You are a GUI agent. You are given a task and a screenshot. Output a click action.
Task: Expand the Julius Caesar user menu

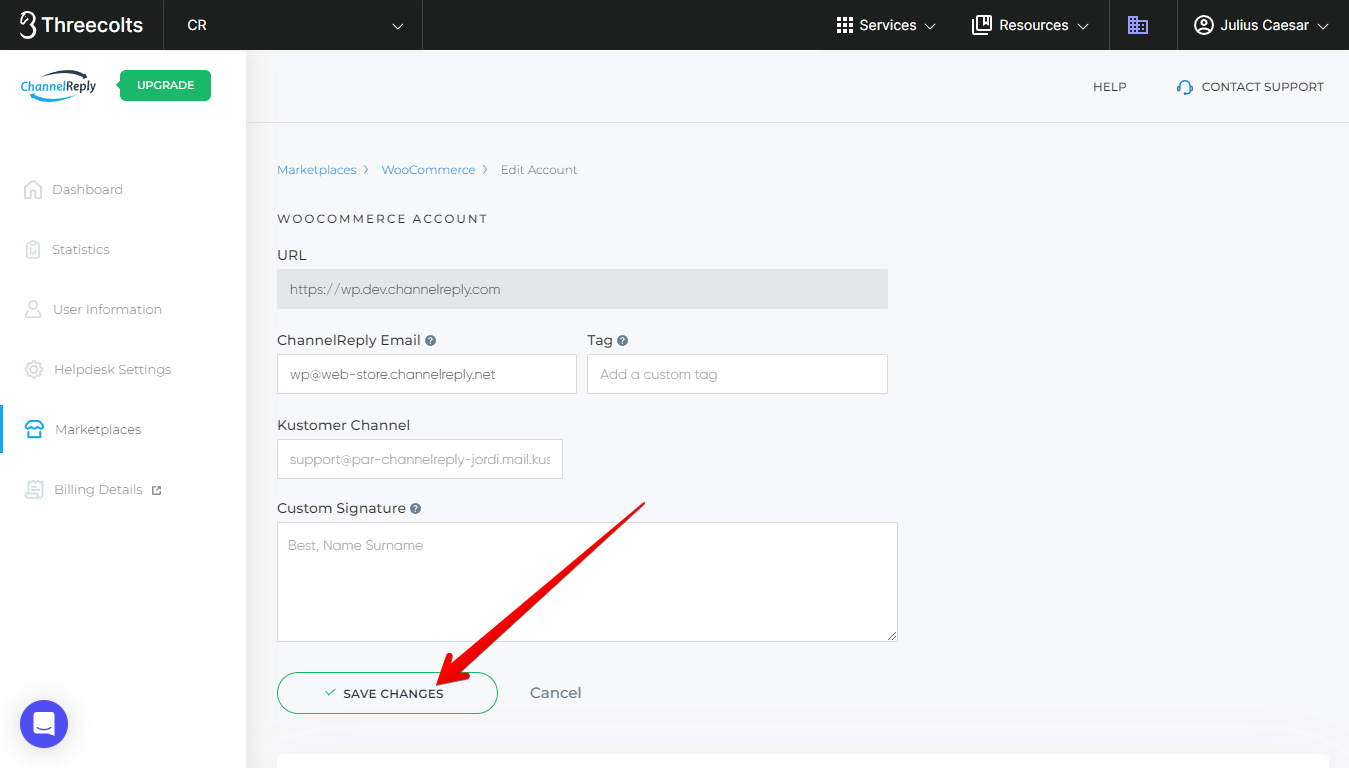pyautogui.click(x=1262, y=25)
